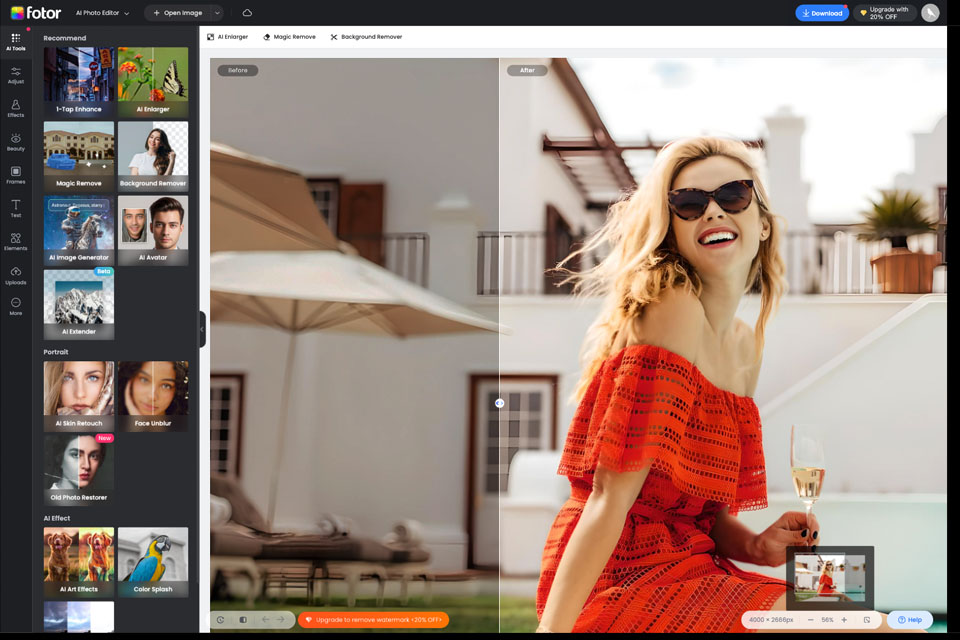Open the Elements panel in sidebar
The width and height of the screenshot is (960, 640).
pos(16,242)
